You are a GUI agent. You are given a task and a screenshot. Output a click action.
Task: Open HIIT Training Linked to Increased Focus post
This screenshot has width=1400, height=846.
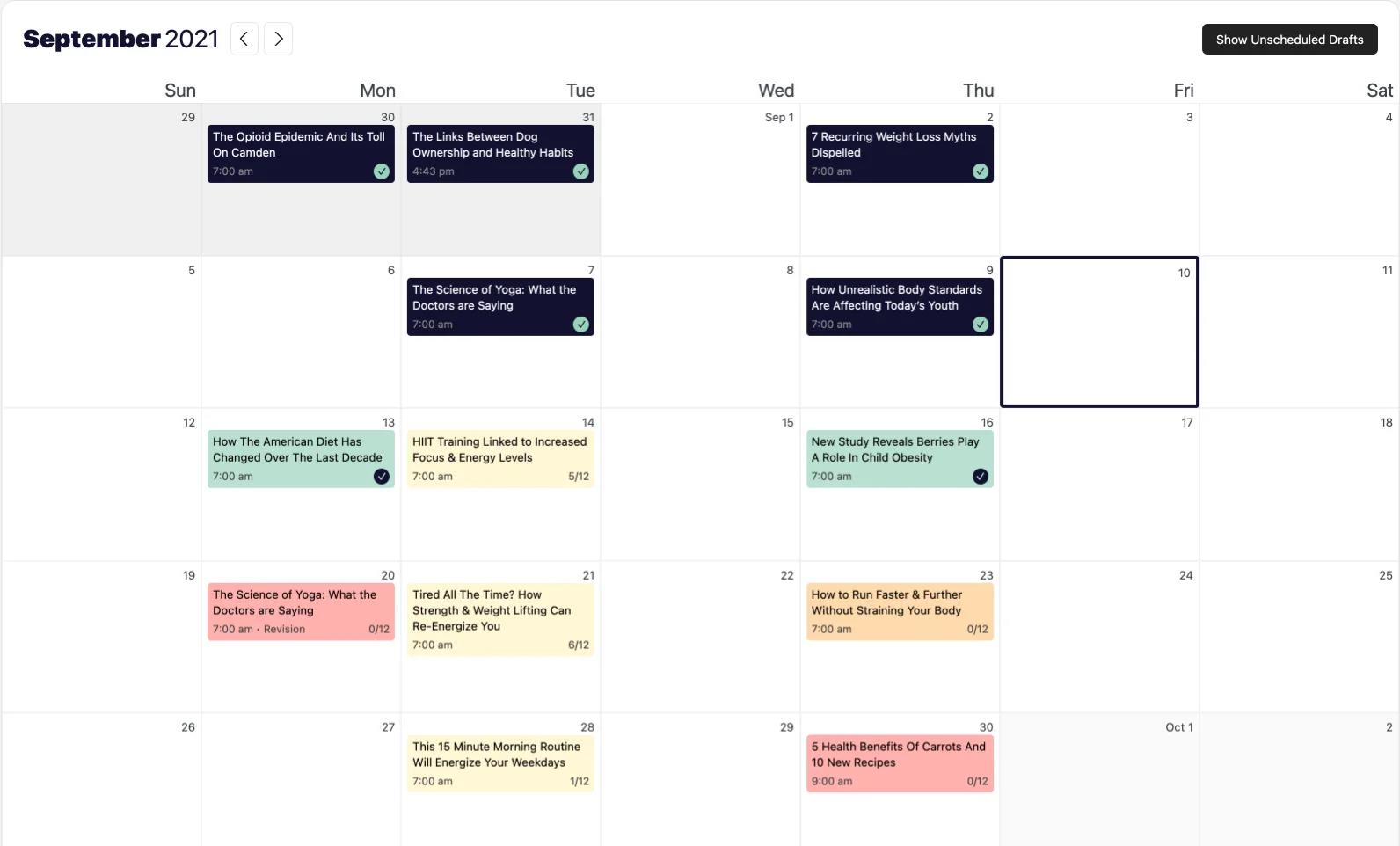tap(500, 459)
